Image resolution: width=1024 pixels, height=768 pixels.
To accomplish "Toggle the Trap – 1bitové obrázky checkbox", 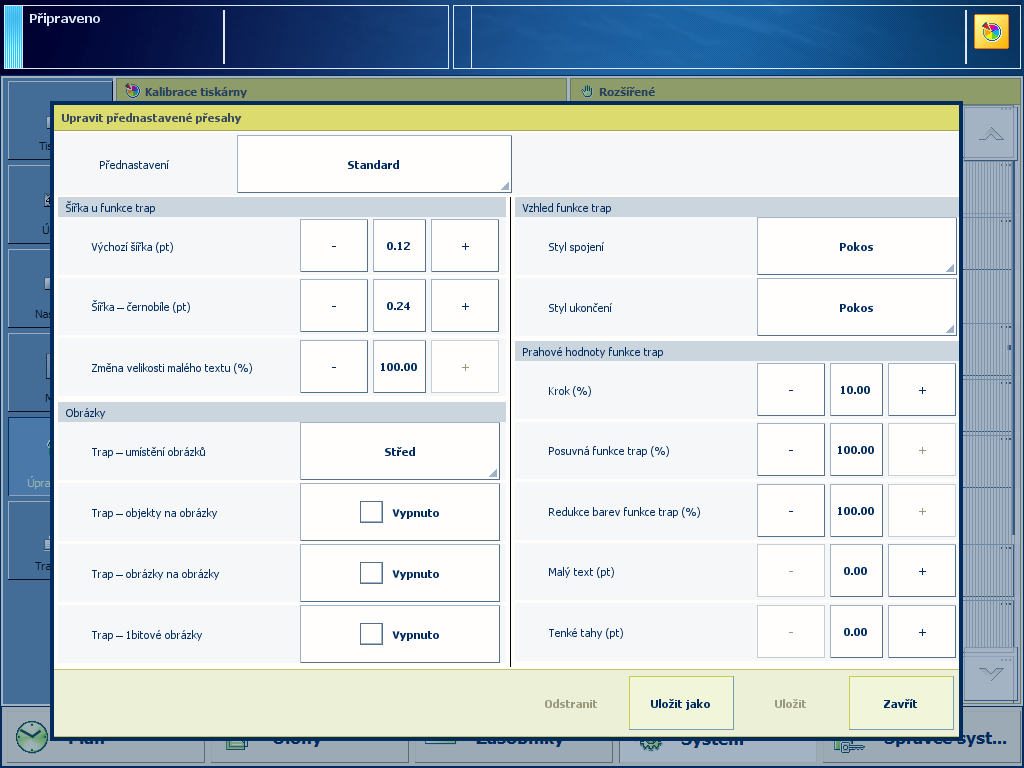I will (x=371, y=634).
